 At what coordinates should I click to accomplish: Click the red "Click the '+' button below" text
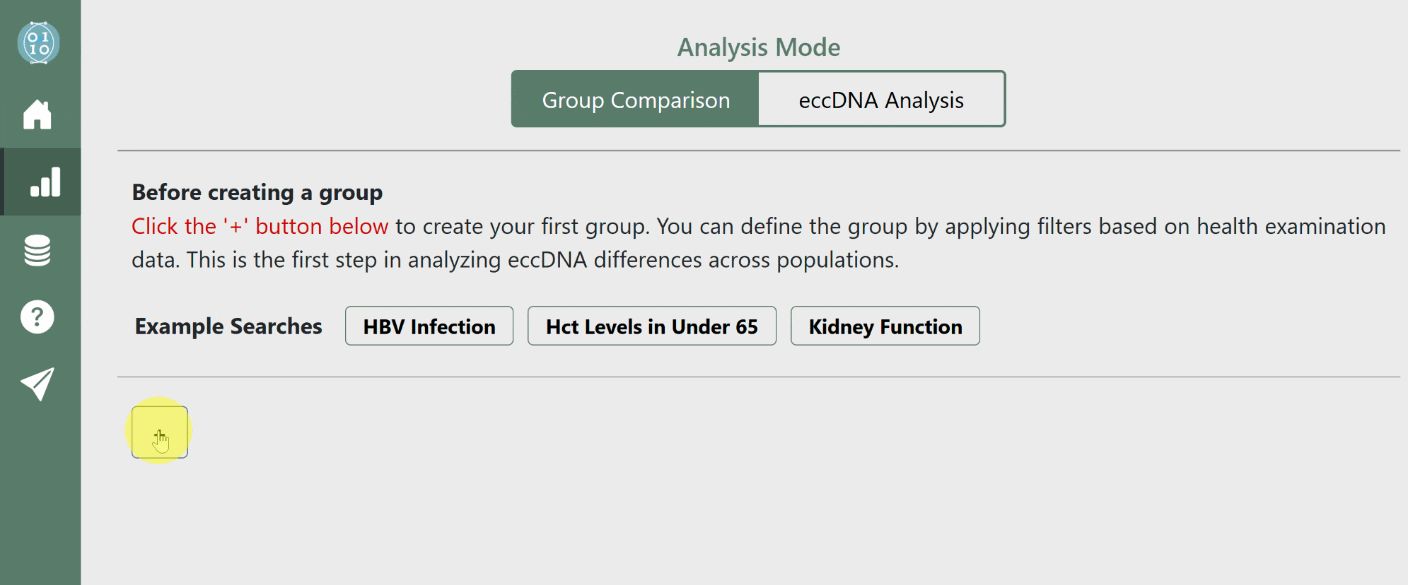pyautogui.click(x=260, y=227)
